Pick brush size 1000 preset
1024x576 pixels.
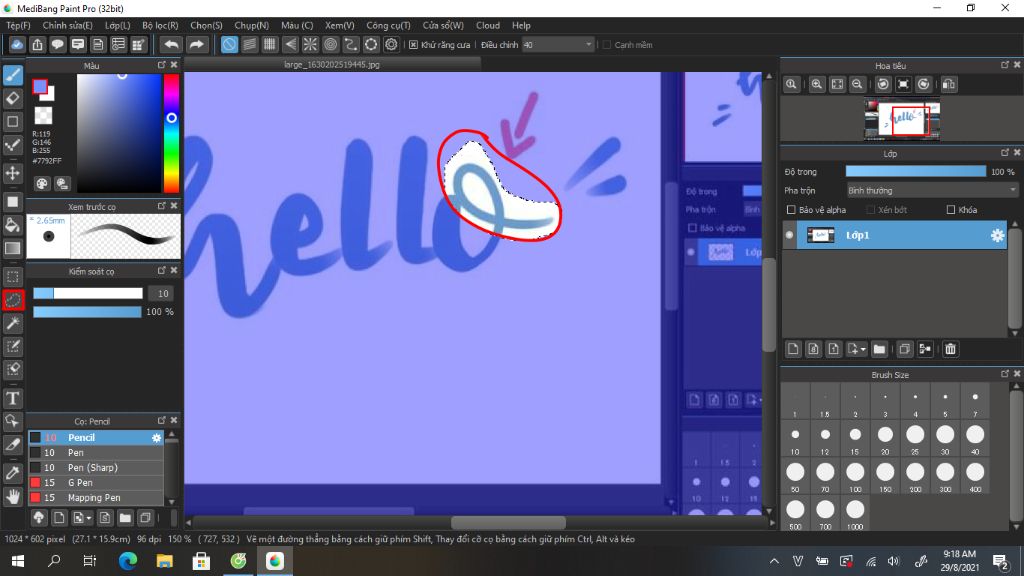[x=855, y=513]
